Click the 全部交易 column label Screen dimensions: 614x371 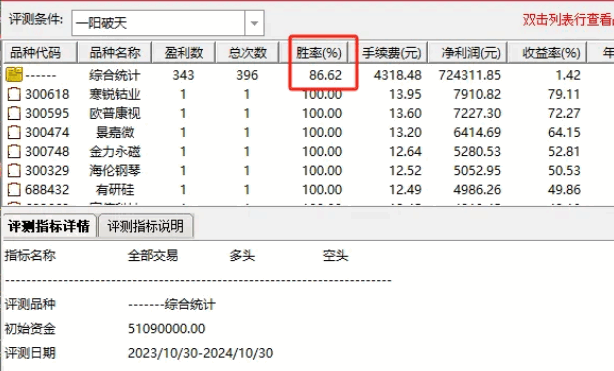(153, 256)
